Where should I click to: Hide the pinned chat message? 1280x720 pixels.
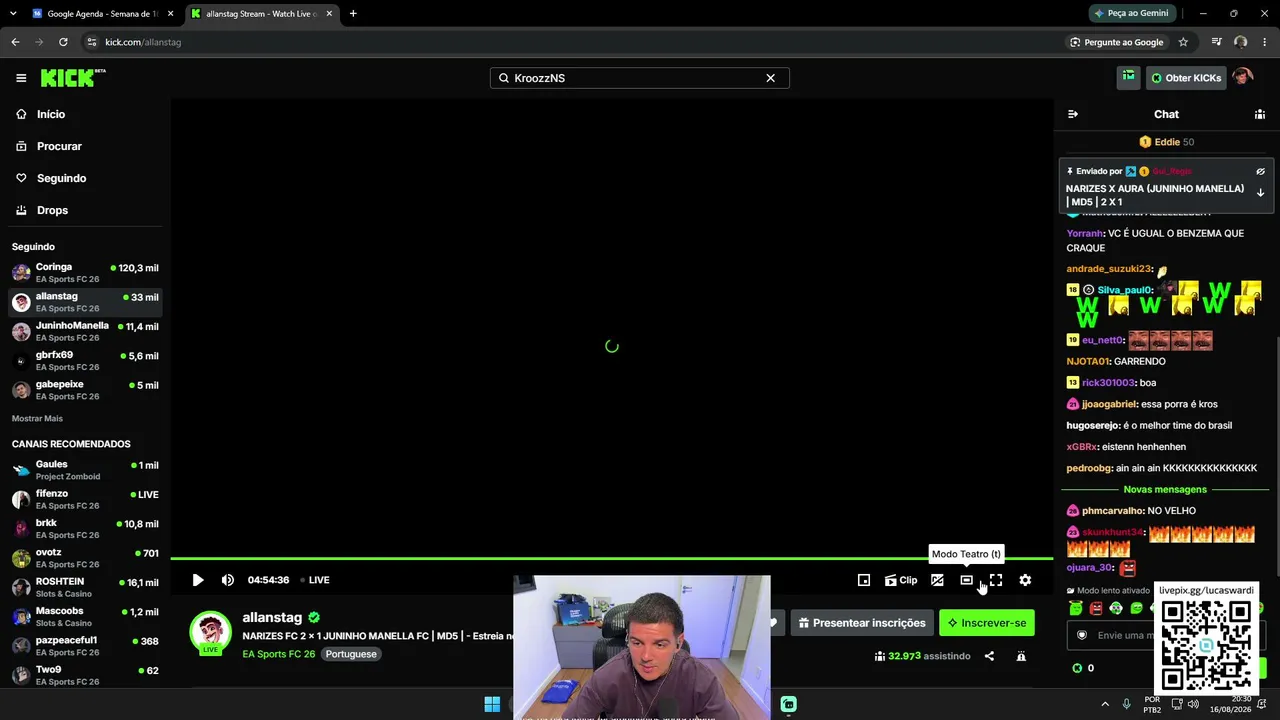[x=1261, y=171]
